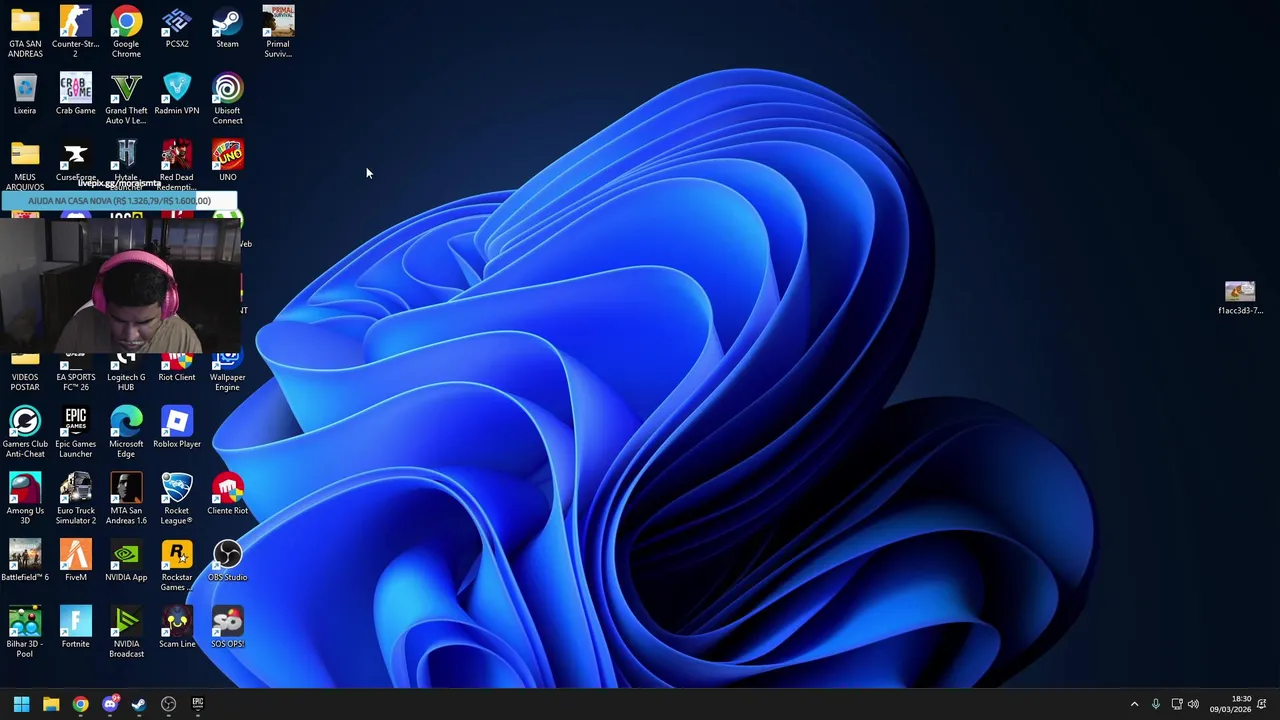Open the Windows Start menu
The width and height of the screenshot is (1280, 720).
tap(21, 704)
